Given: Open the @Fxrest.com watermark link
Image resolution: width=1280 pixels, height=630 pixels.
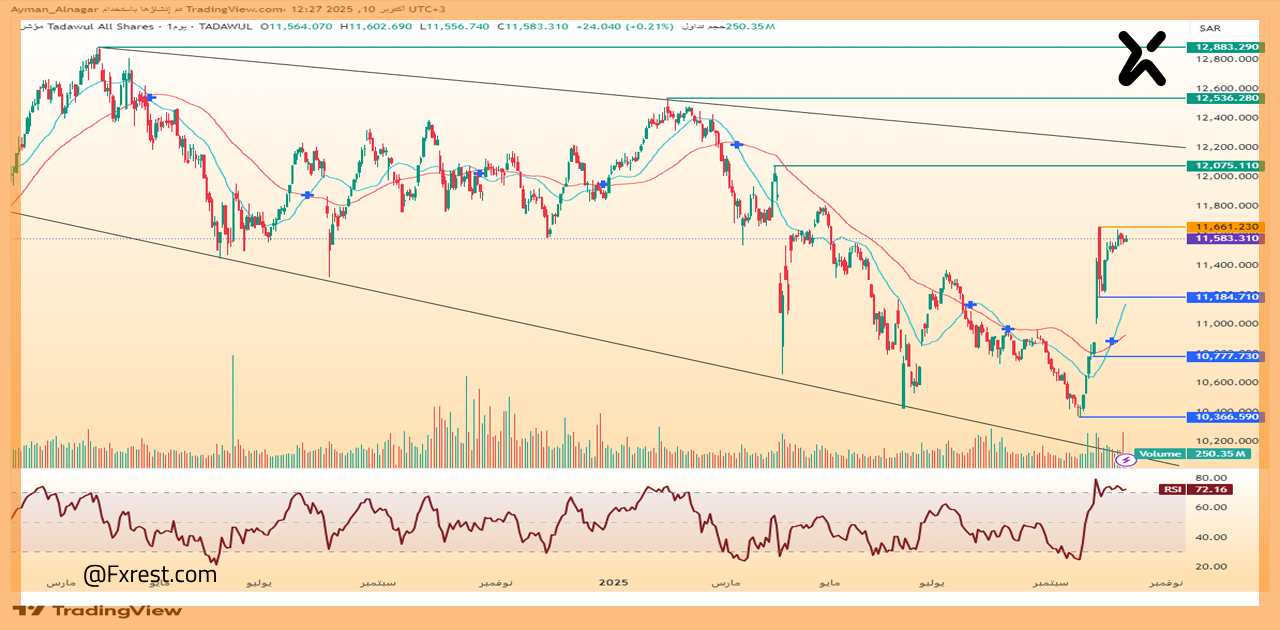Looking at the screenshot, I should click(x=150, y=575).
